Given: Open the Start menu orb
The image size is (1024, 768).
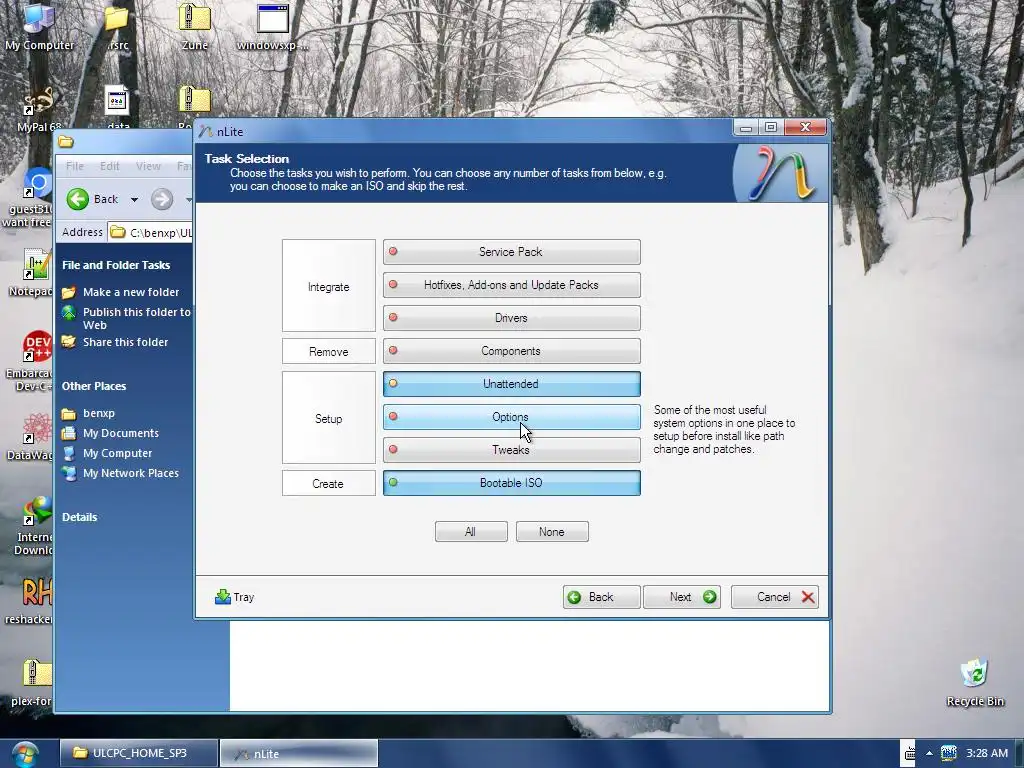Looking at the screenshot, I should (x=25, y=754).
